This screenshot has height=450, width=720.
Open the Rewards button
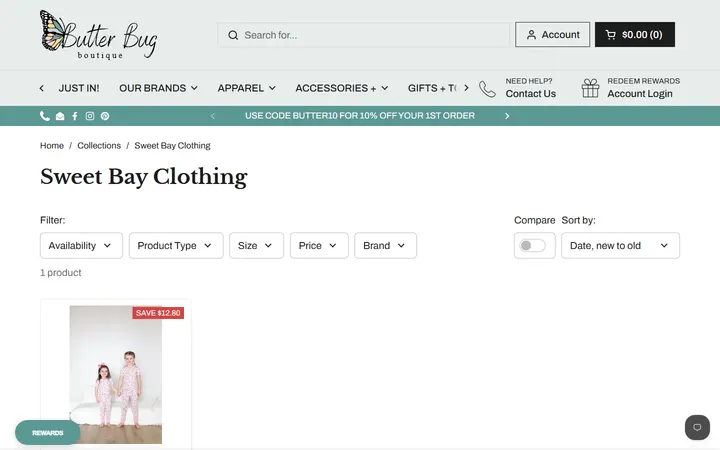click(48, 433)
